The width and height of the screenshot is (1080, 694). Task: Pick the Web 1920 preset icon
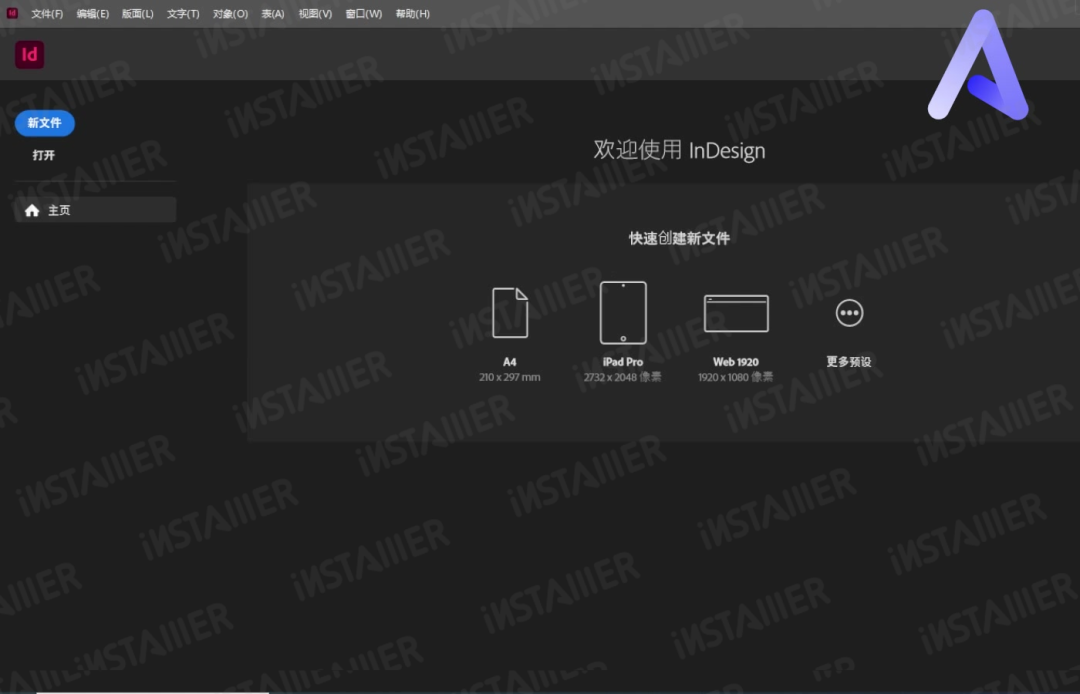pos(736,313)
